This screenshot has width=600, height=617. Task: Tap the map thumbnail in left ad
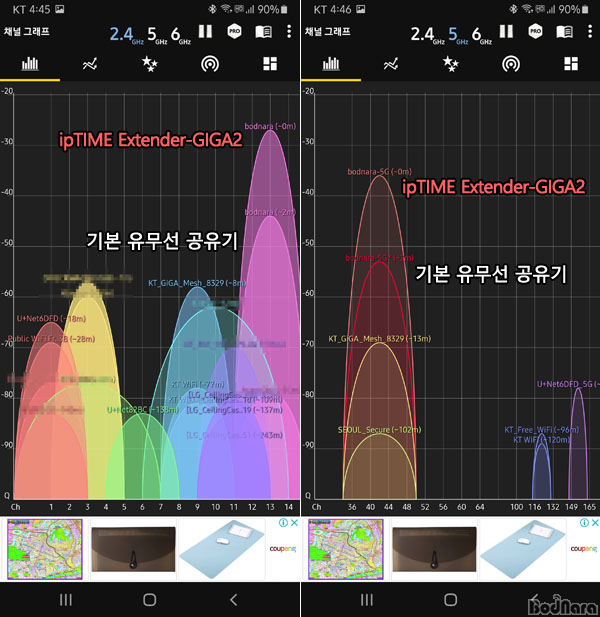point(45,549)
